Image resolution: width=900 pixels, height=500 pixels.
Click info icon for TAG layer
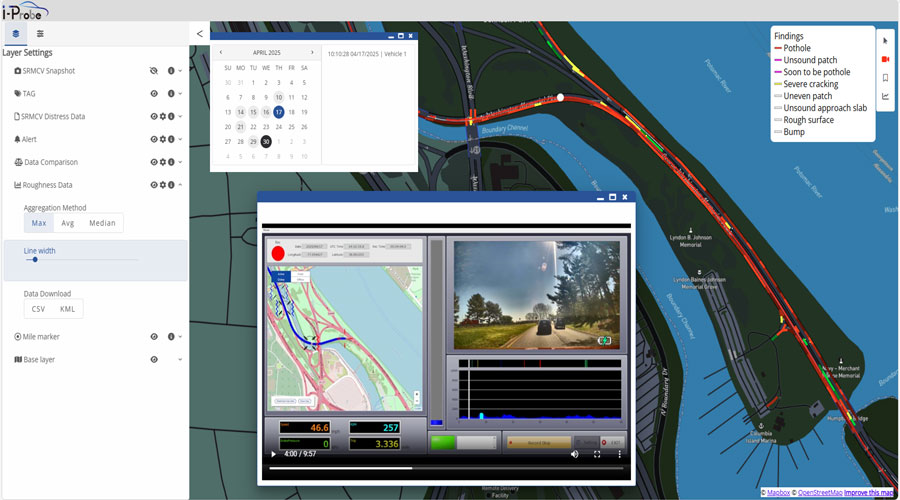click(171, 94)
